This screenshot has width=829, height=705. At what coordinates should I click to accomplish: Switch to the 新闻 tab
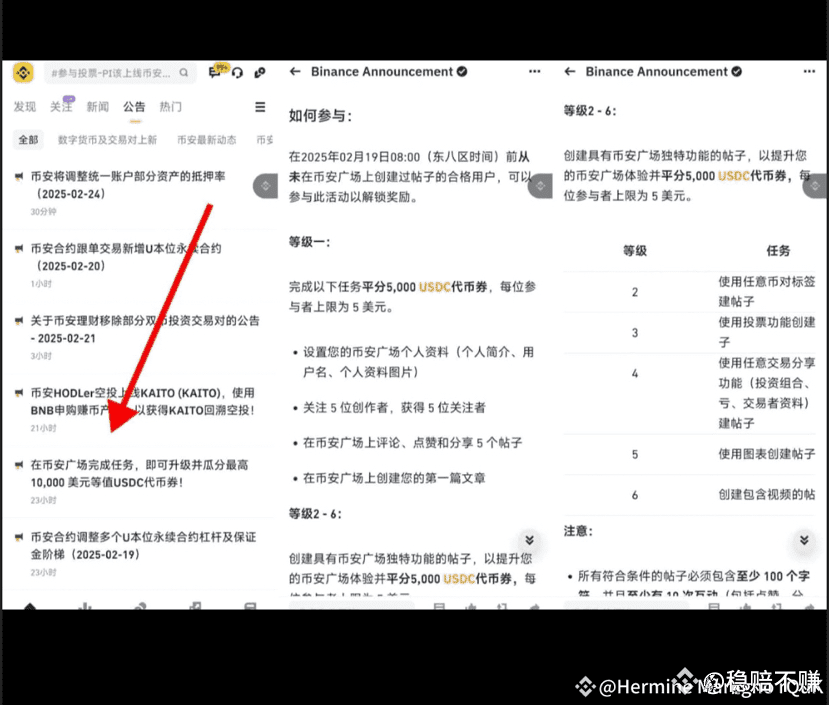pyautogui.click(x=97, y=107)
